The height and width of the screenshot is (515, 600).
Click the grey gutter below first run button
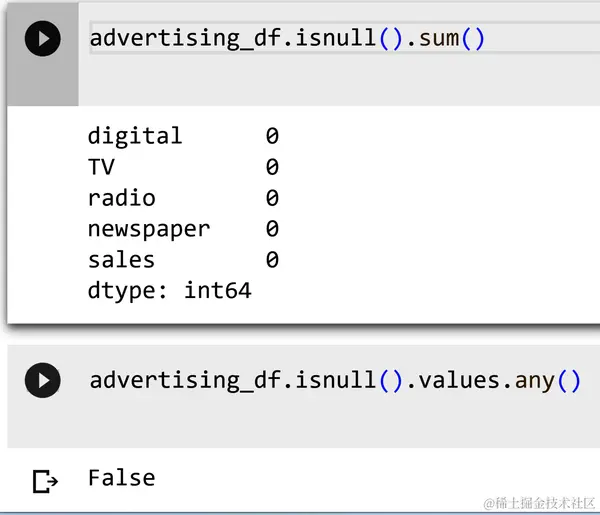pyautogui.click(x=42, y=85)
